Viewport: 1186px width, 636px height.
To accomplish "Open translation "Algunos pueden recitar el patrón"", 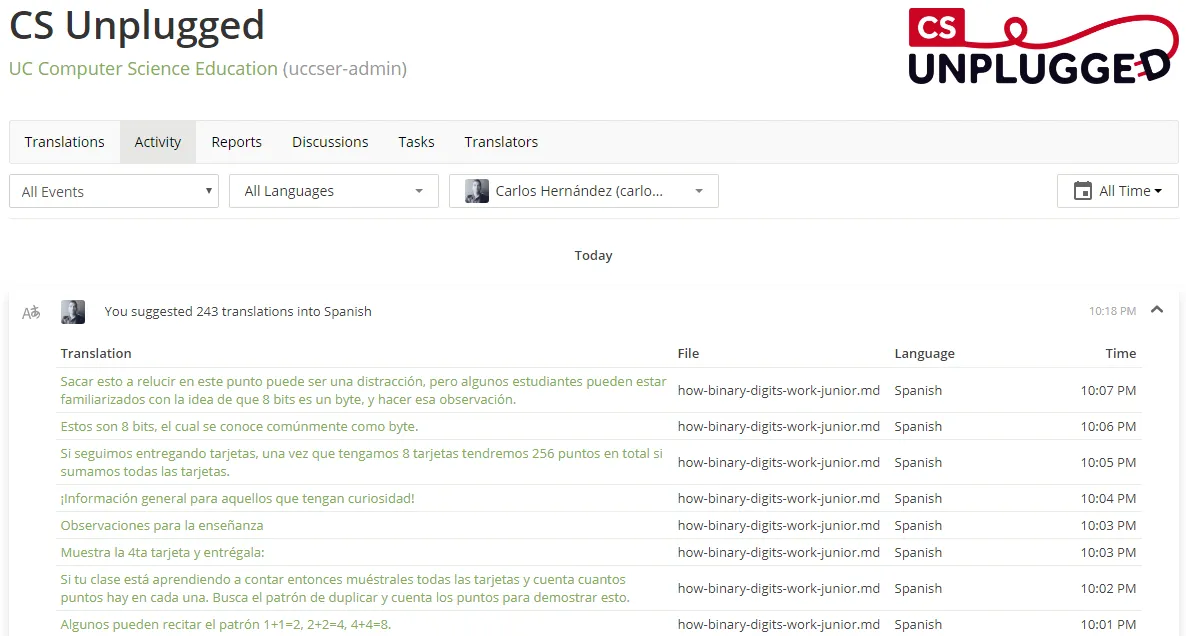I will coord(225,625).
